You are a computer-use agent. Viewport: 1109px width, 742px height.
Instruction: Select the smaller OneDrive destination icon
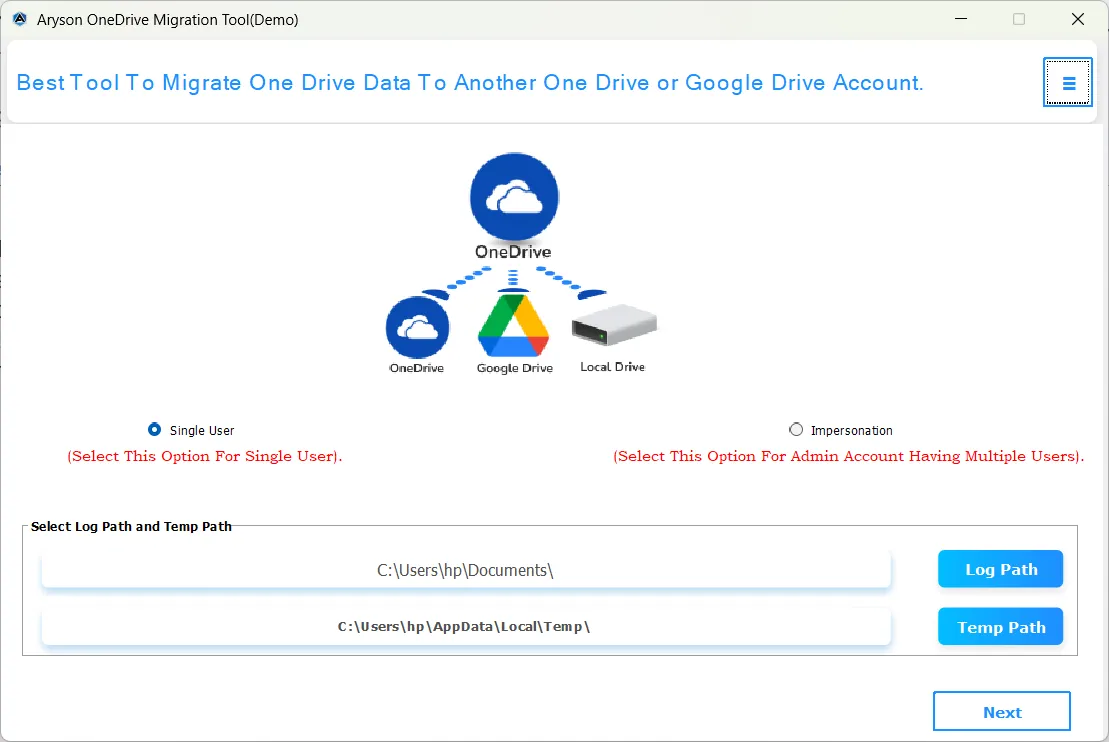coord(417,327)
